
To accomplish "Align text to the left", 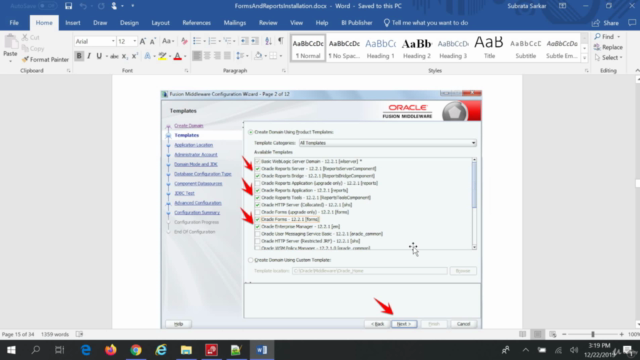I will (197, 56).
